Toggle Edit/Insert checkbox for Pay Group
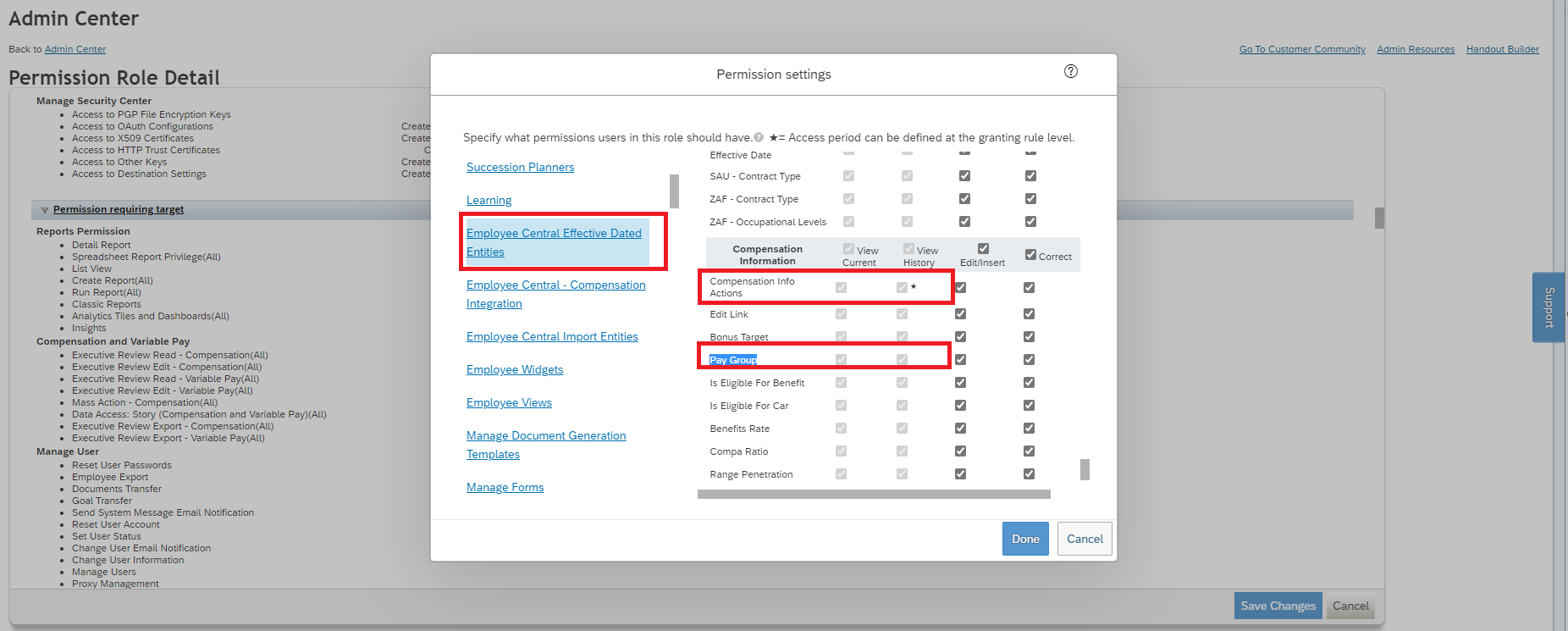The image size is (1568, 631). pyautogui.click(x=960, y=359)
